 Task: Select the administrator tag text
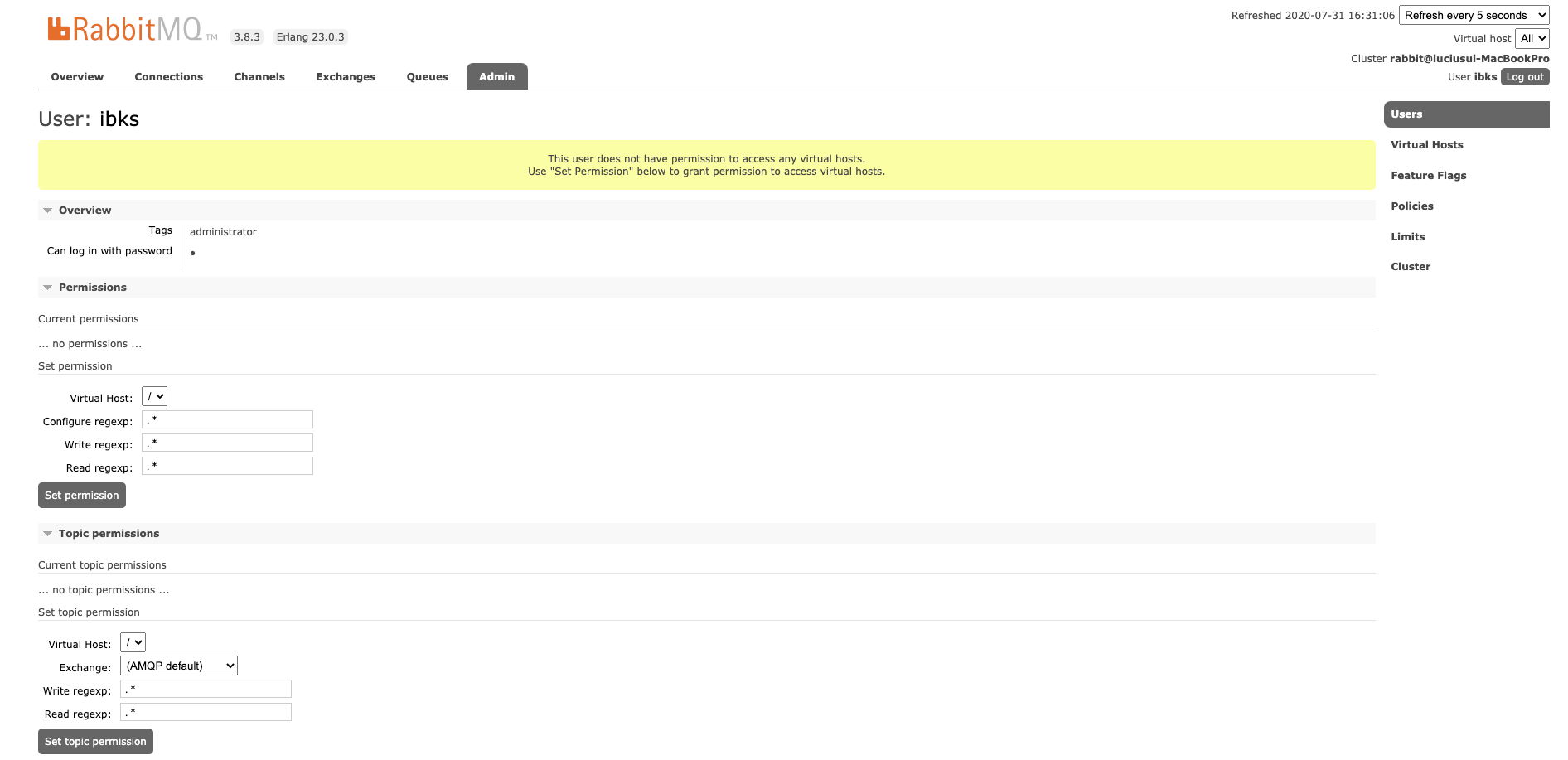223,232
